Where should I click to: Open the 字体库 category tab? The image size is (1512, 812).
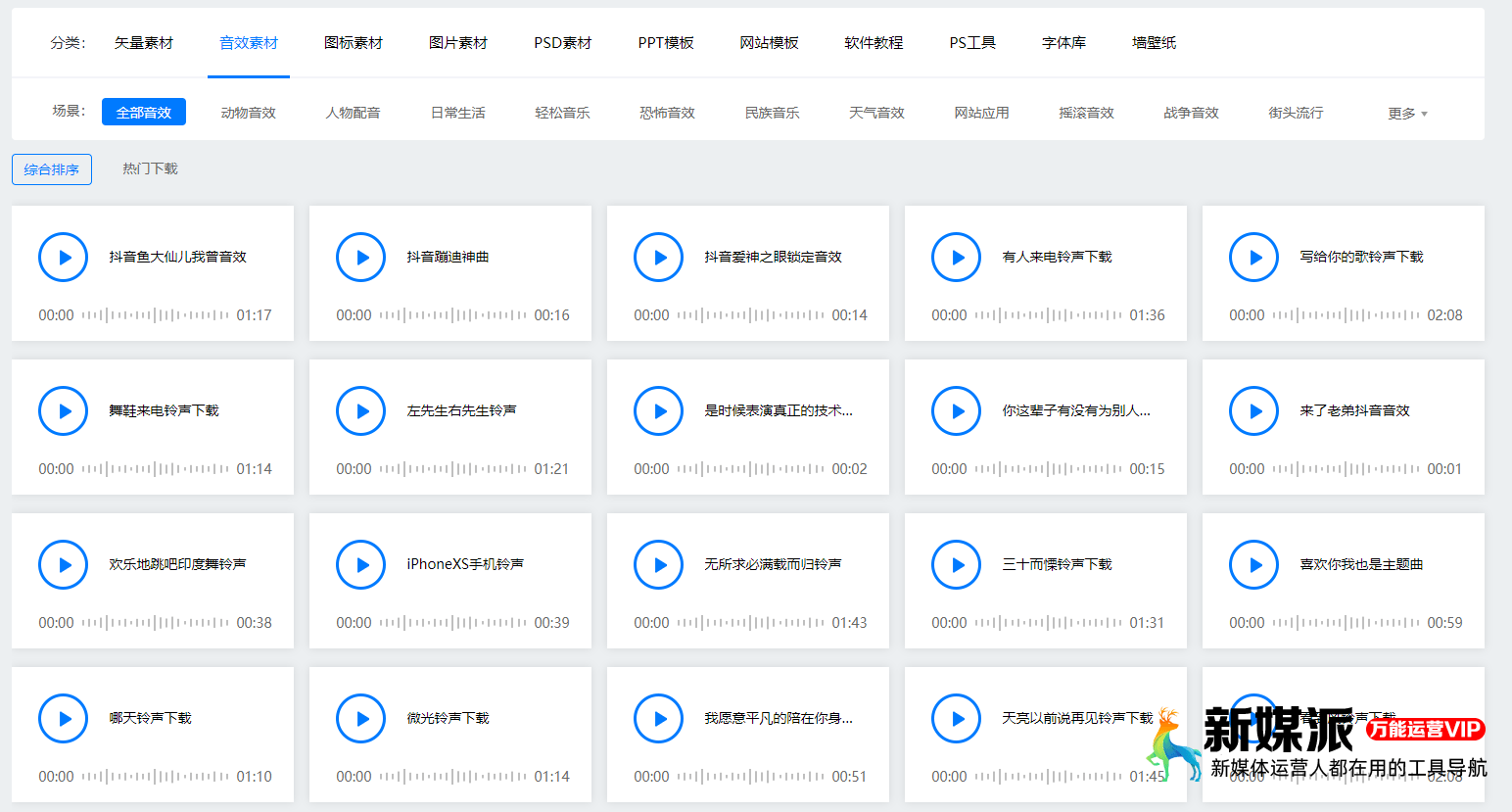pyautogui.click(x=1063, y=42)
